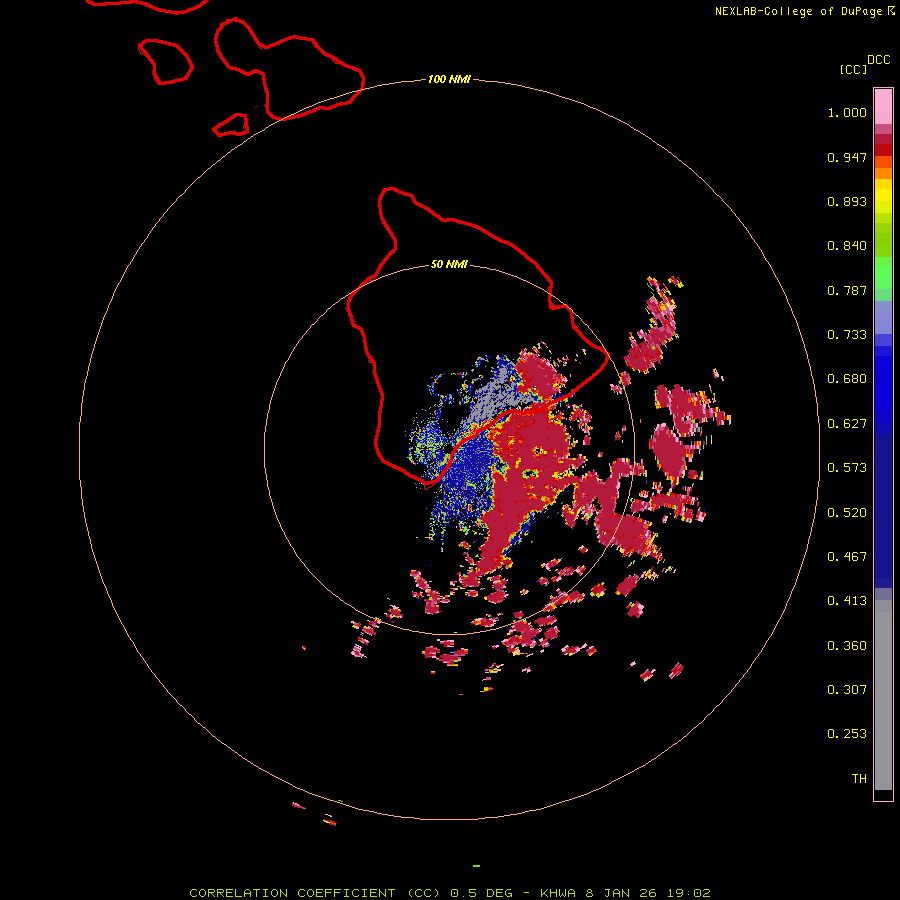Click the bright green segment of the color bar
The width and height of the screenshot is (900, 900).
click(x=883, y=273)
